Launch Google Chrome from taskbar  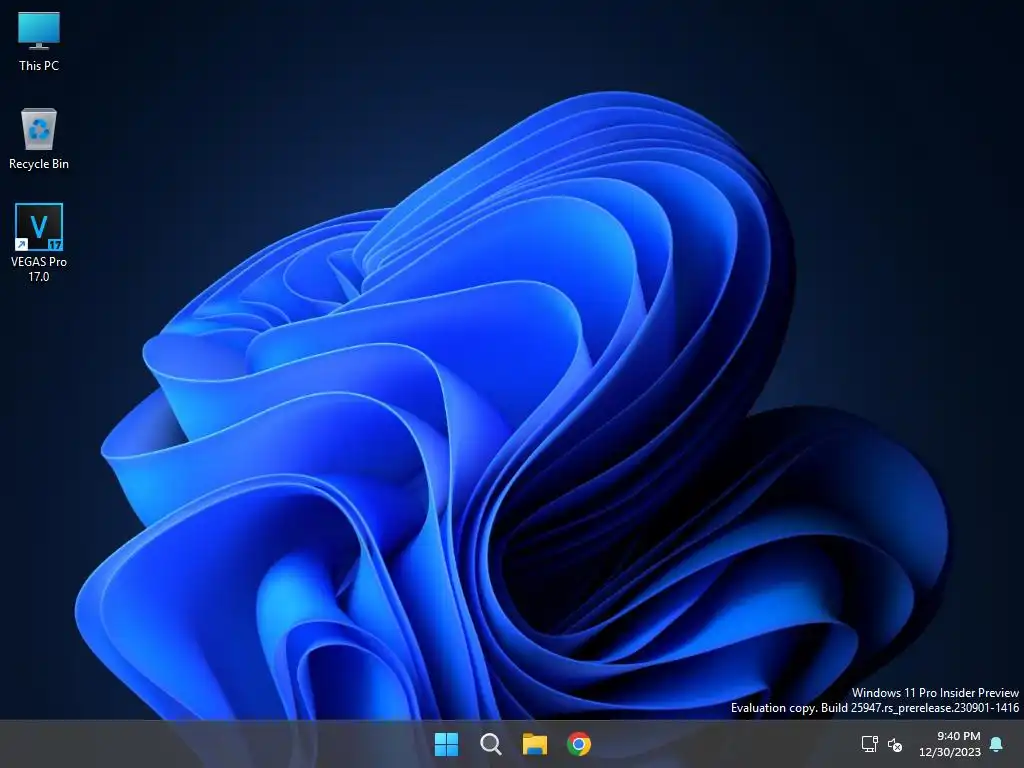(x=579, y=744)
